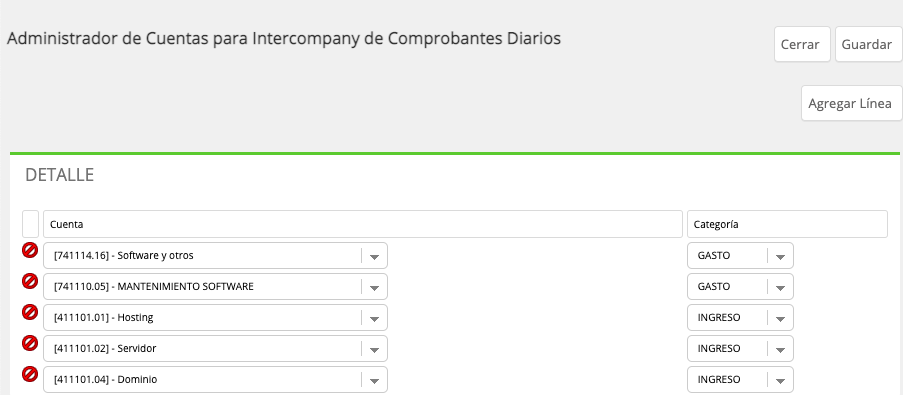Open the GASTO category dropdown in first row

tap(741, 256)
